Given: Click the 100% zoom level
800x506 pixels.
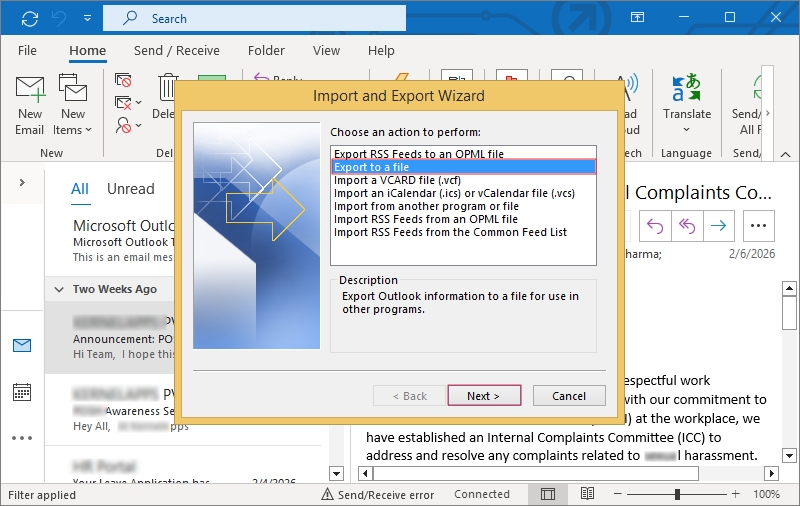Looking at the screenshot, I should tap(766, 494).
